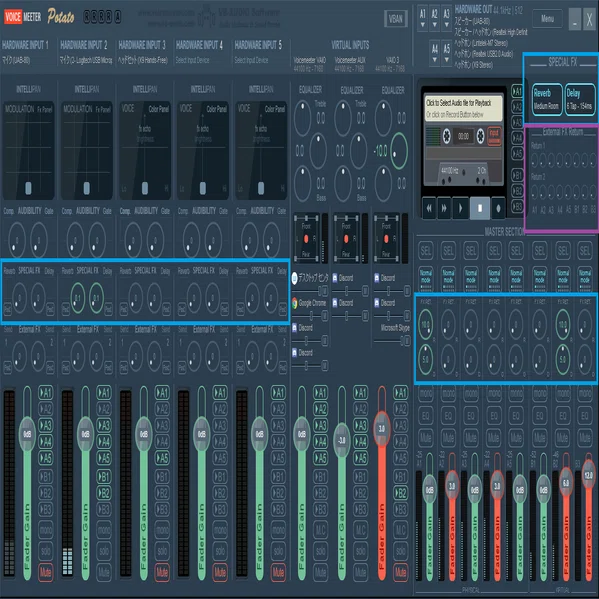
Task: Click Hardware Input 1's Intellipan modulation pad
Action: [28, 151]
